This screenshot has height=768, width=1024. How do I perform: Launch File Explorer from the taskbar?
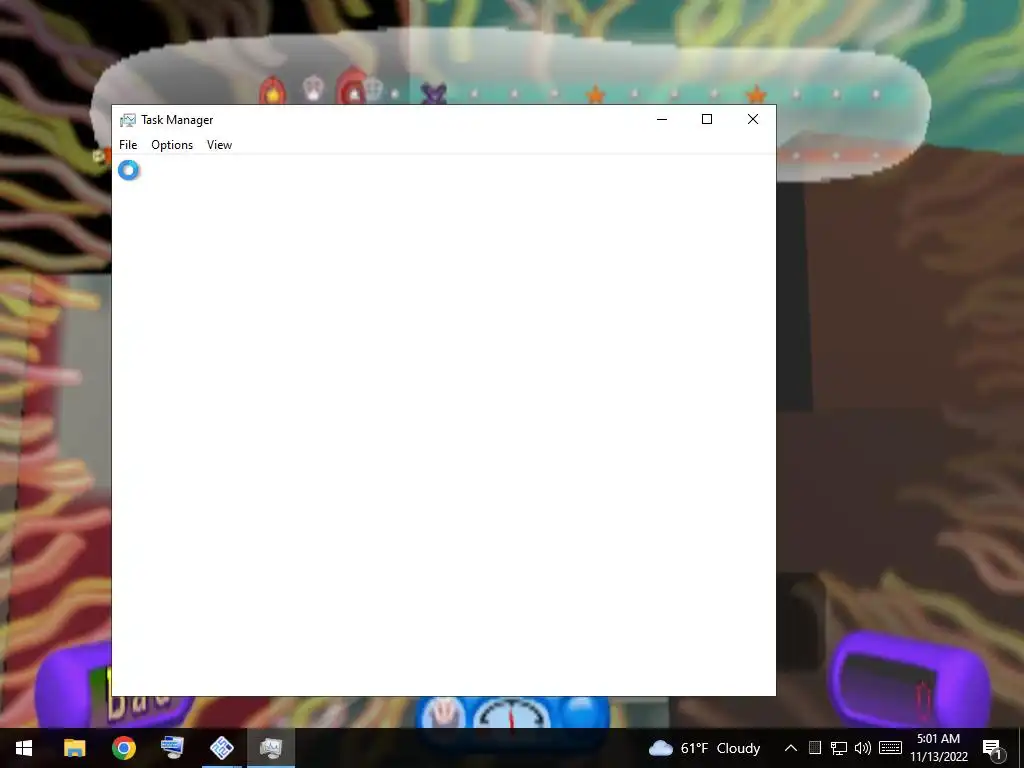coord(74,748)
